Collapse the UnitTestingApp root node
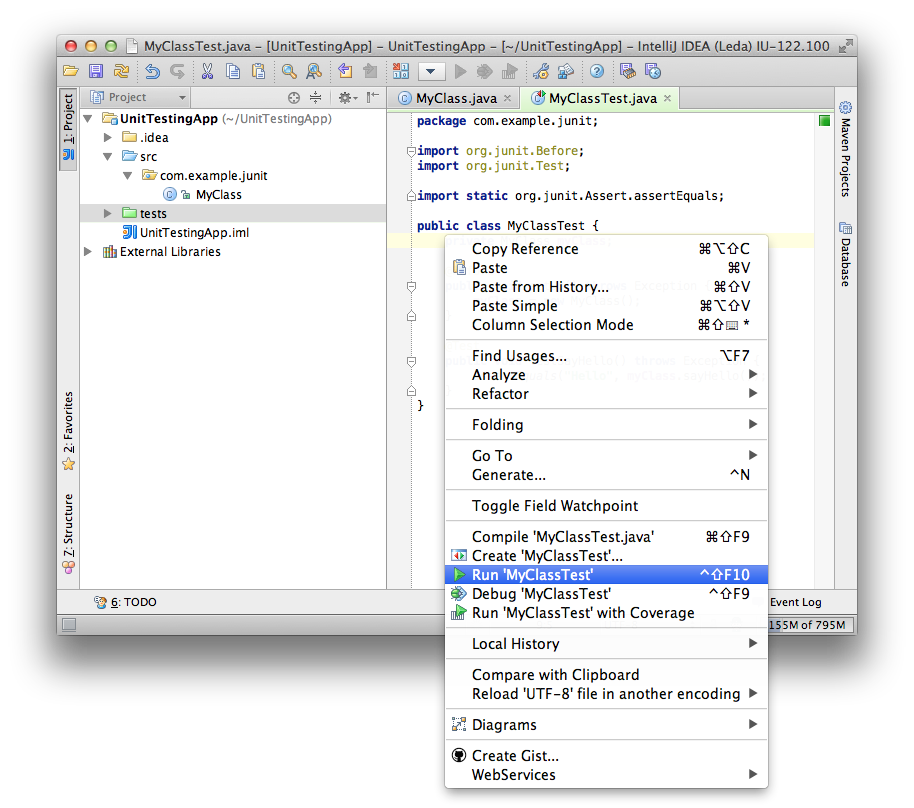The height and width of the screenshot is (808, 914). [88, 119]
